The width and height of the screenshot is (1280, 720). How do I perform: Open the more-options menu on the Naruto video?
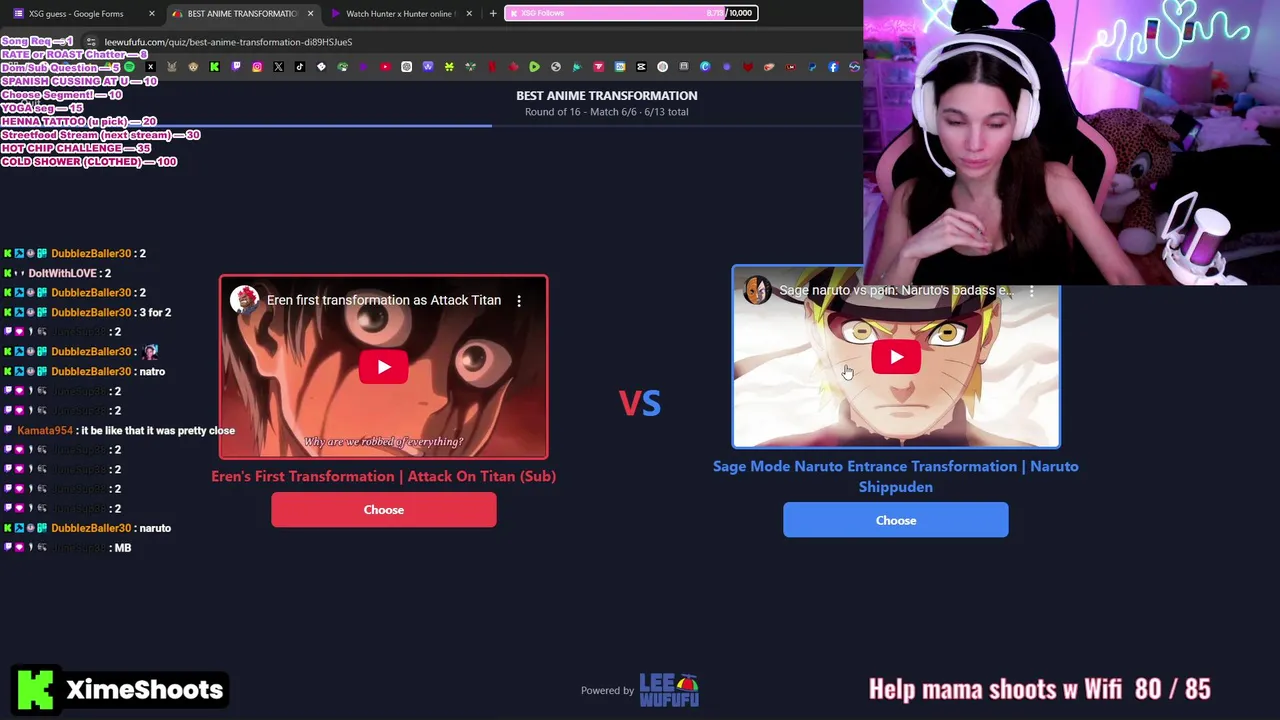(x=1031, y=290)
